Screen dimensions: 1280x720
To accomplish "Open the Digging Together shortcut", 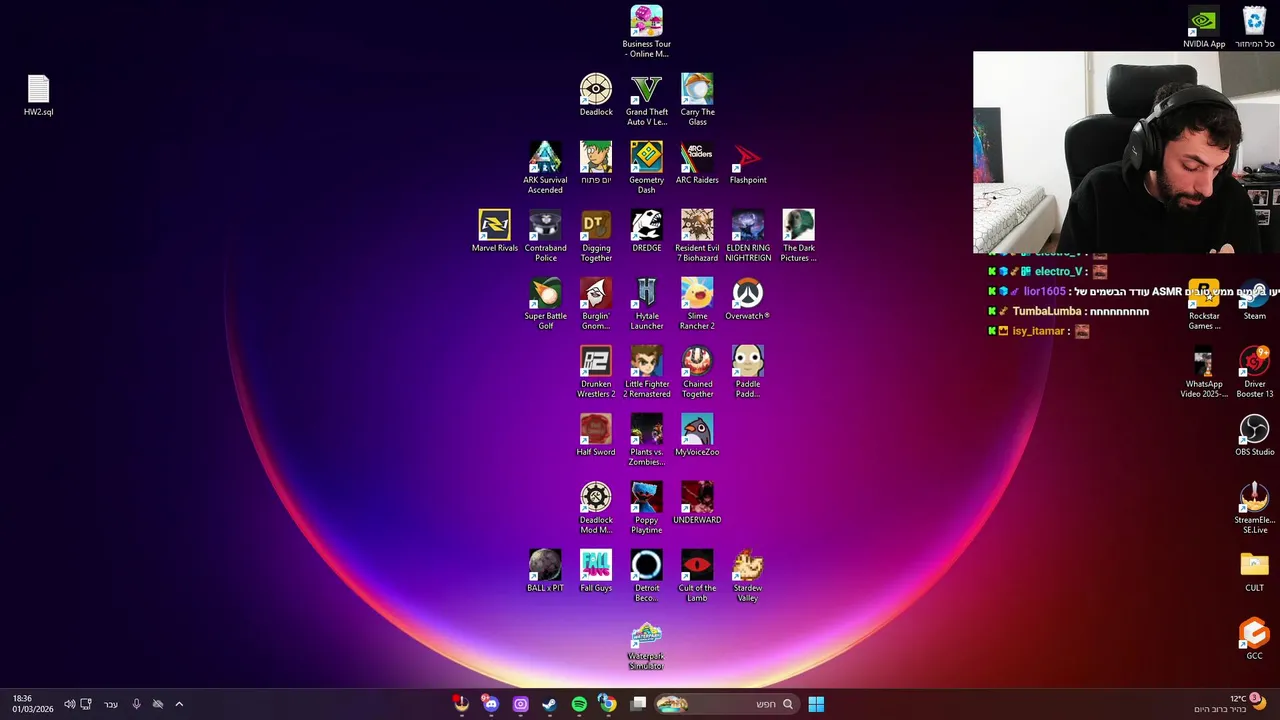I will pyautogui.click(x=596, y=236).
